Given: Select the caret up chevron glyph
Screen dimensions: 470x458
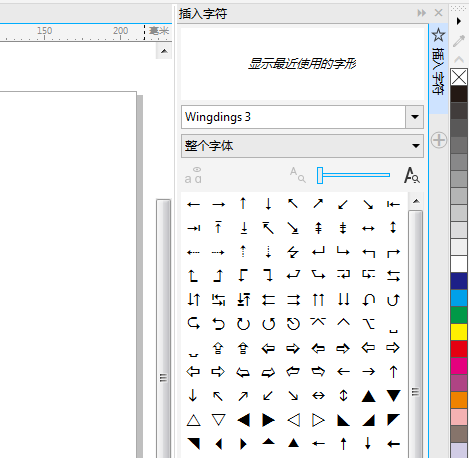Looking at the screenshot, I should pyautogui.click(x=343, y=322).
